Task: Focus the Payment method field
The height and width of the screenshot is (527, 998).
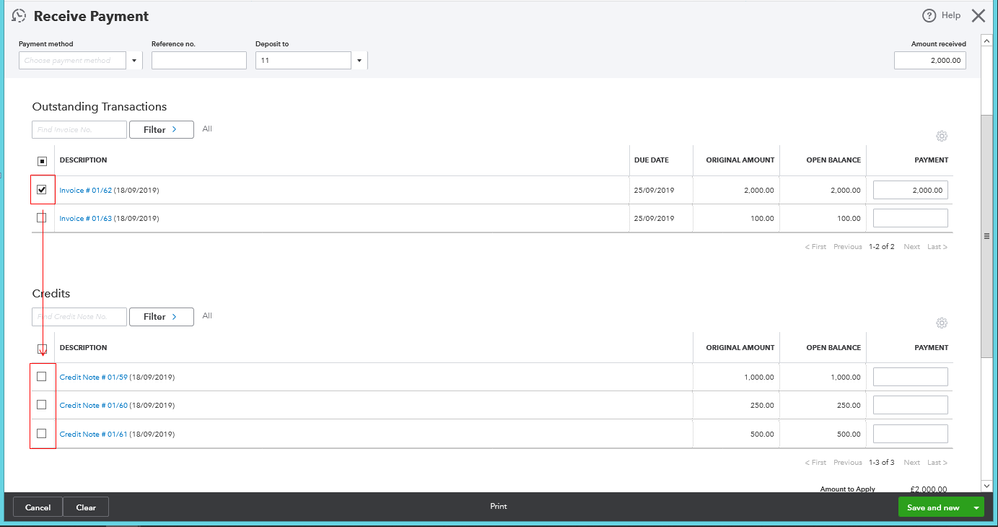Action: [x=73, y=60]
